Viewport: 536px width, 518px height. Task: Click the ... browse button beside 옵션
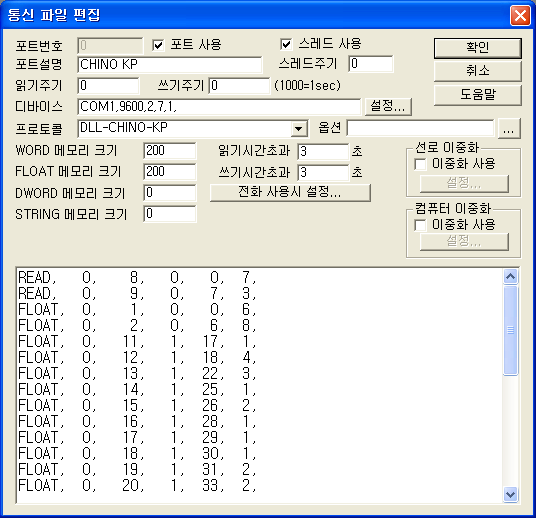509,129
